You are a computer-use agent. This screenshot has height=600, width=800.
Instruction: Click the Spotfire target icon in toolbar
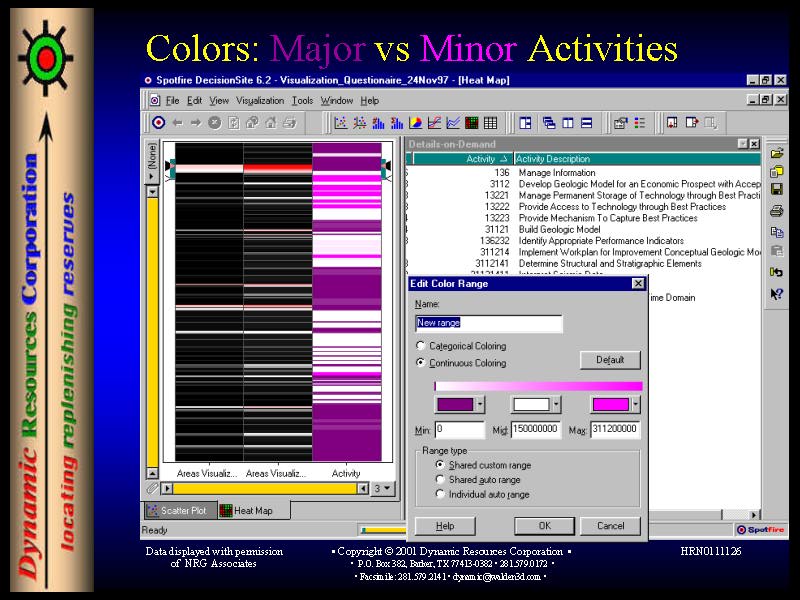click(x=157, y=123)
